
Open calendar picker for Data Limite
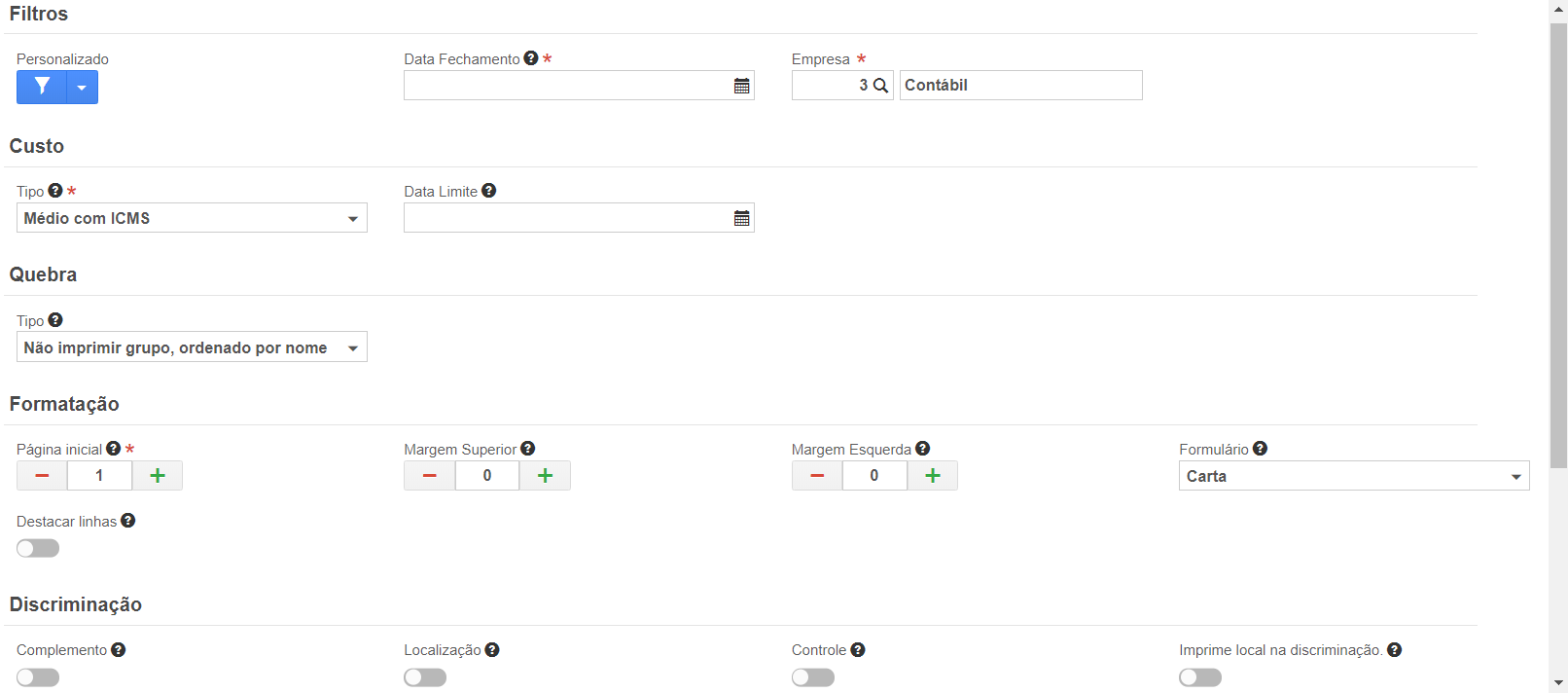click(741, 218)
